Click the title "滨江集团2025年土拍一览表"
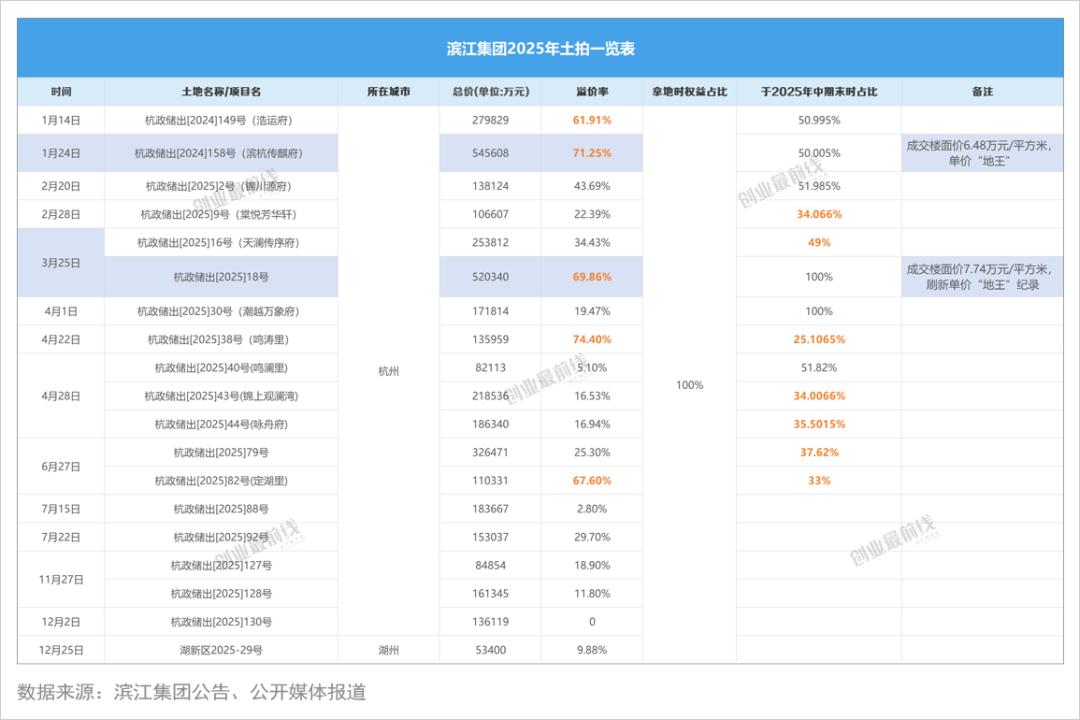1080x720 pixels. coord(541,49)
